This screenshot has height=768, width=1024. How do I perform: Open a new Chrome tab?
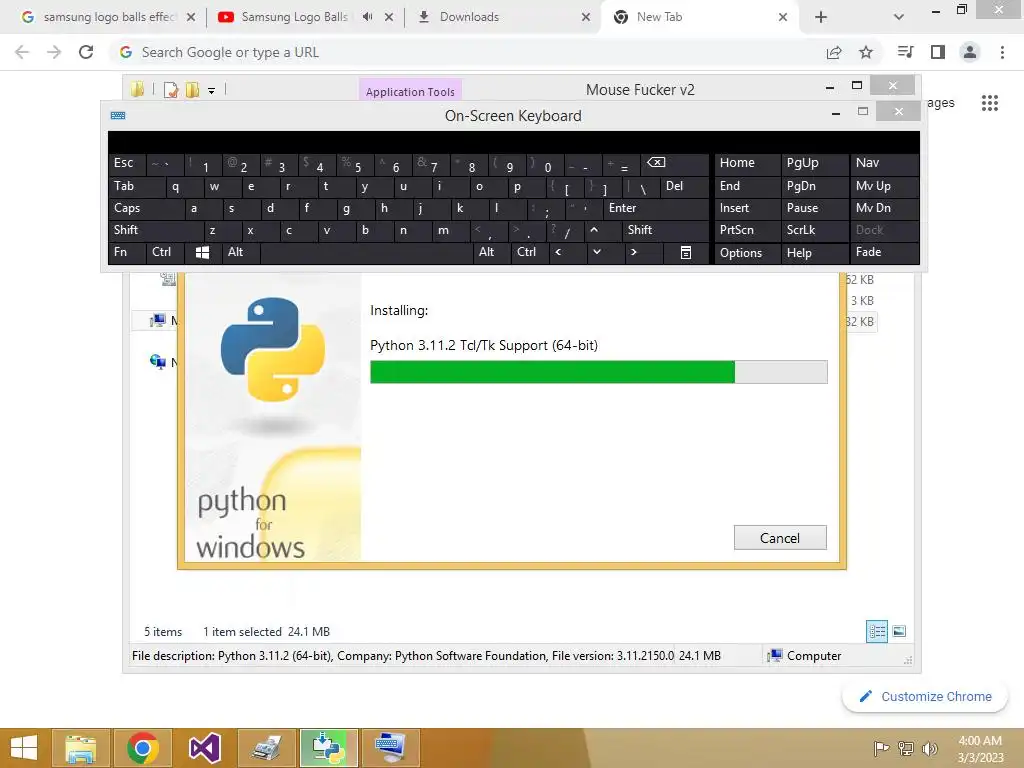[x=821, y=17]
